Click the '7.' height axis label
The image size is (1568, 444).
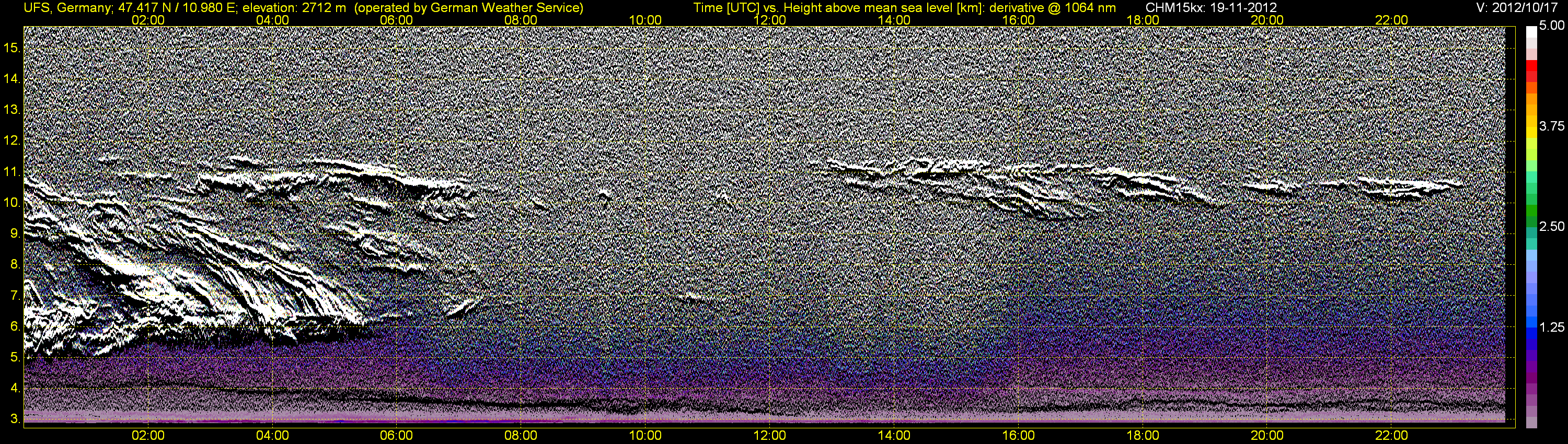[x=16, y=296]
